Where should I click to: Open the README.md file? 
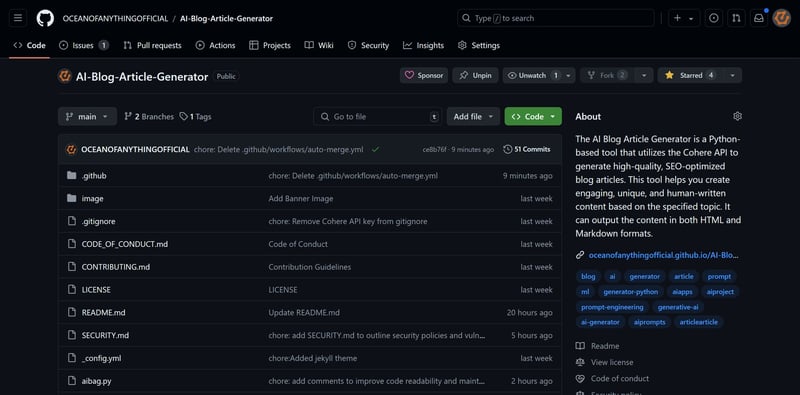click(104, 312)
